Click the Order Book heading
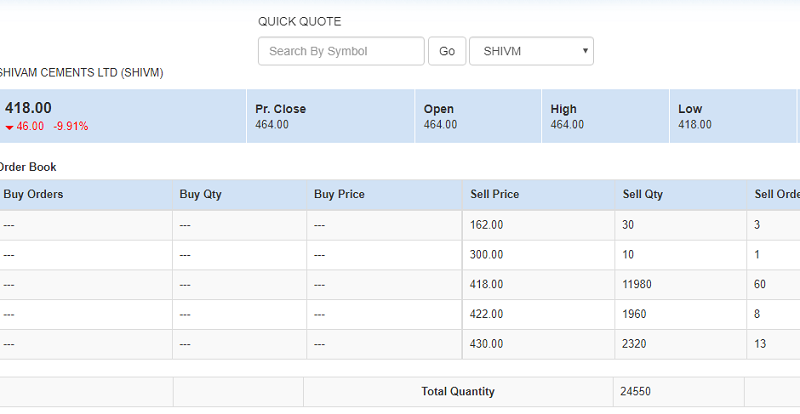This screenshot has width=800, height=414. tap(28, 167)
